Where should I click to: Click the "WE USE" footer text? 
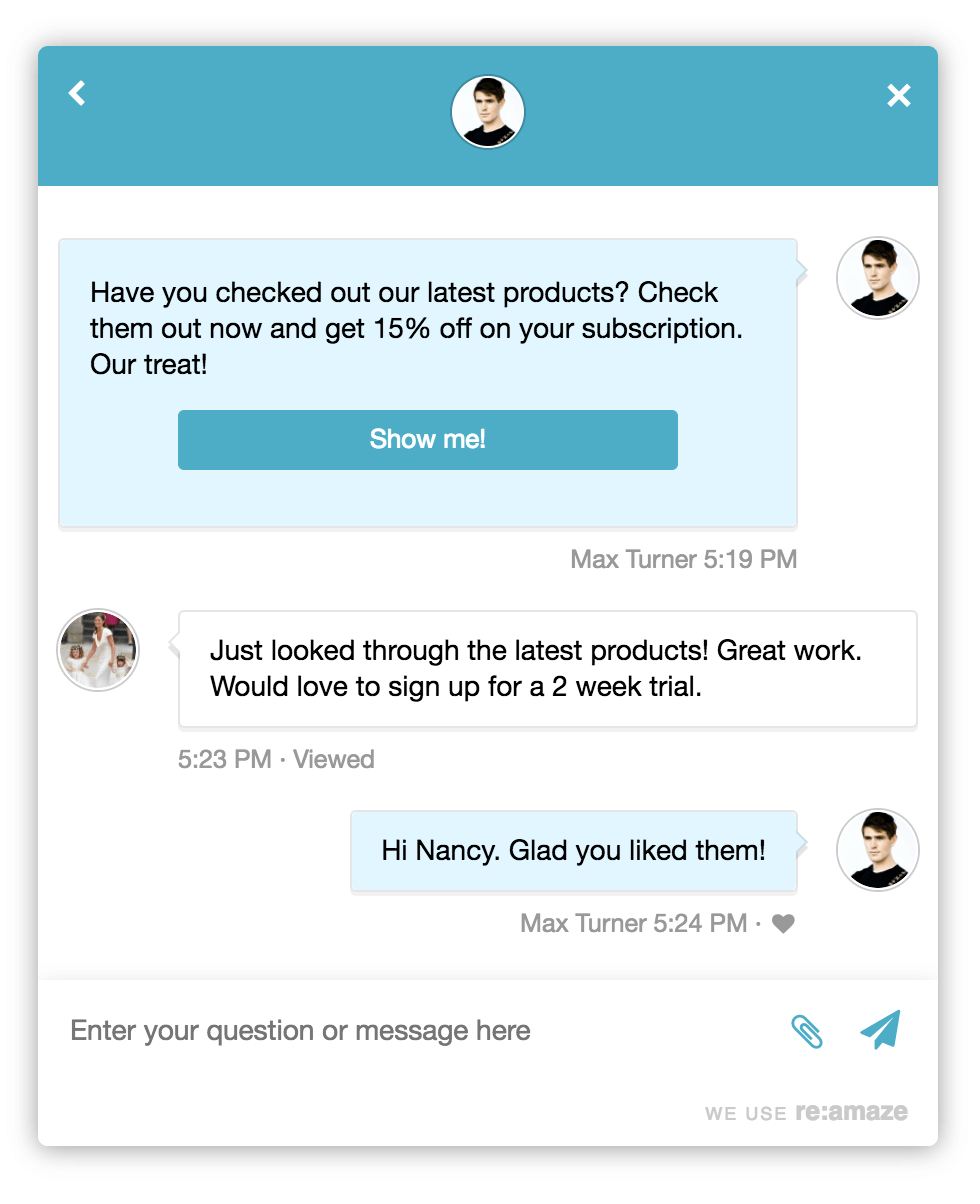click(x=745, y=1114)
